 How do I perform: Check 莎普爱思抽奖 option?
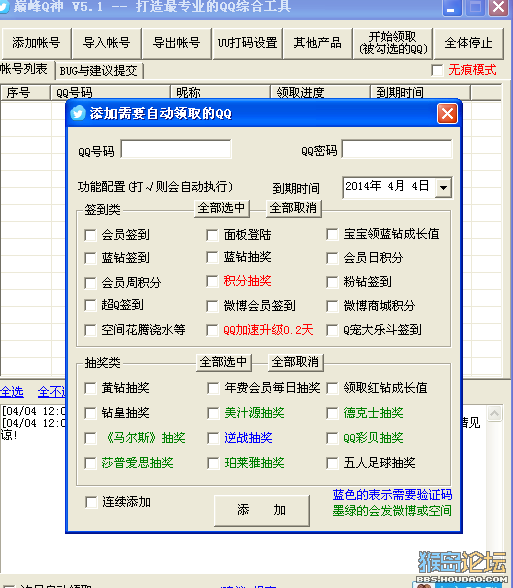tap(90, 463)
